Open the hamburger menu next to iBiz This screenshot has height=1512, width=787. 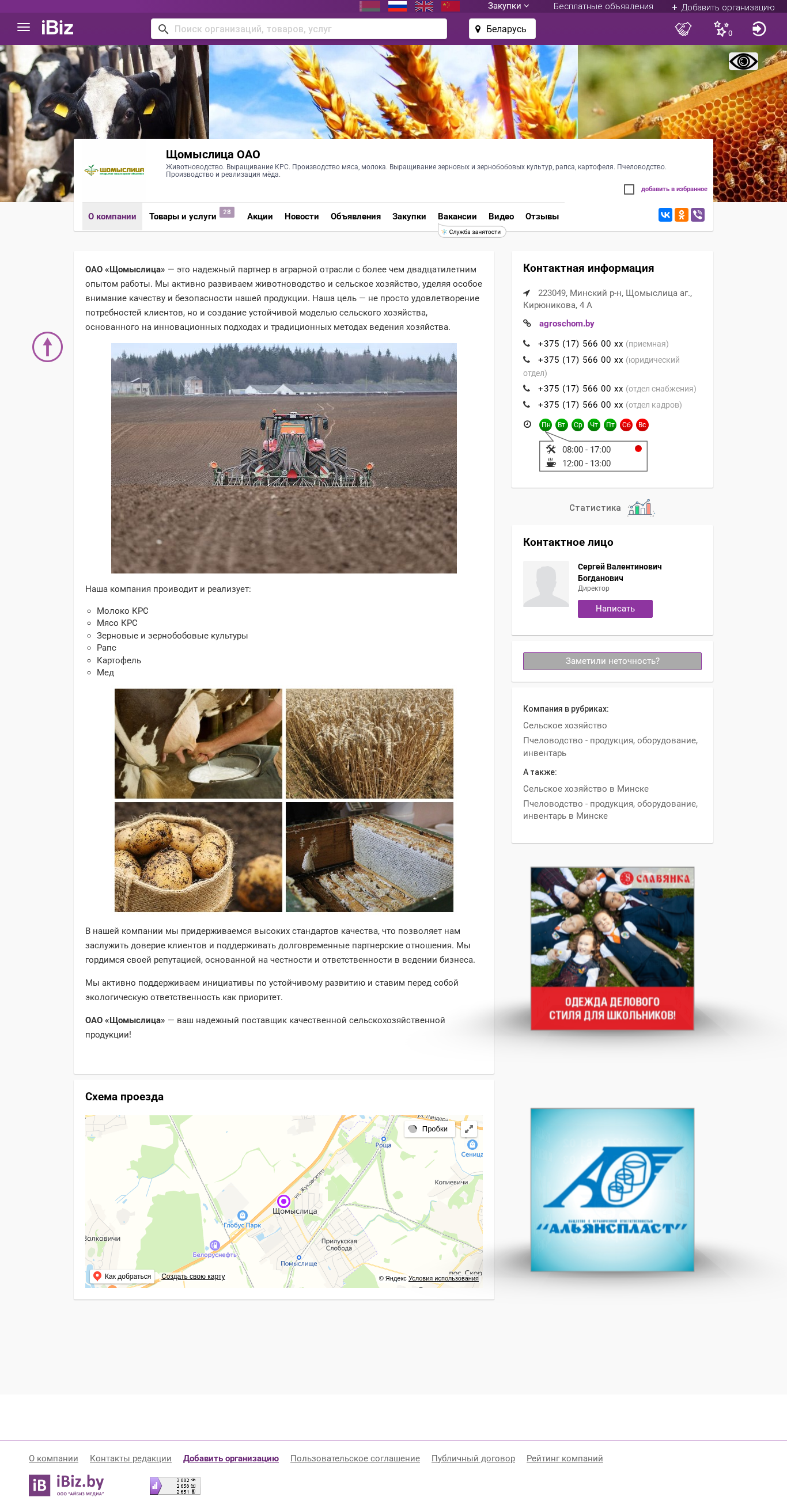24,28
